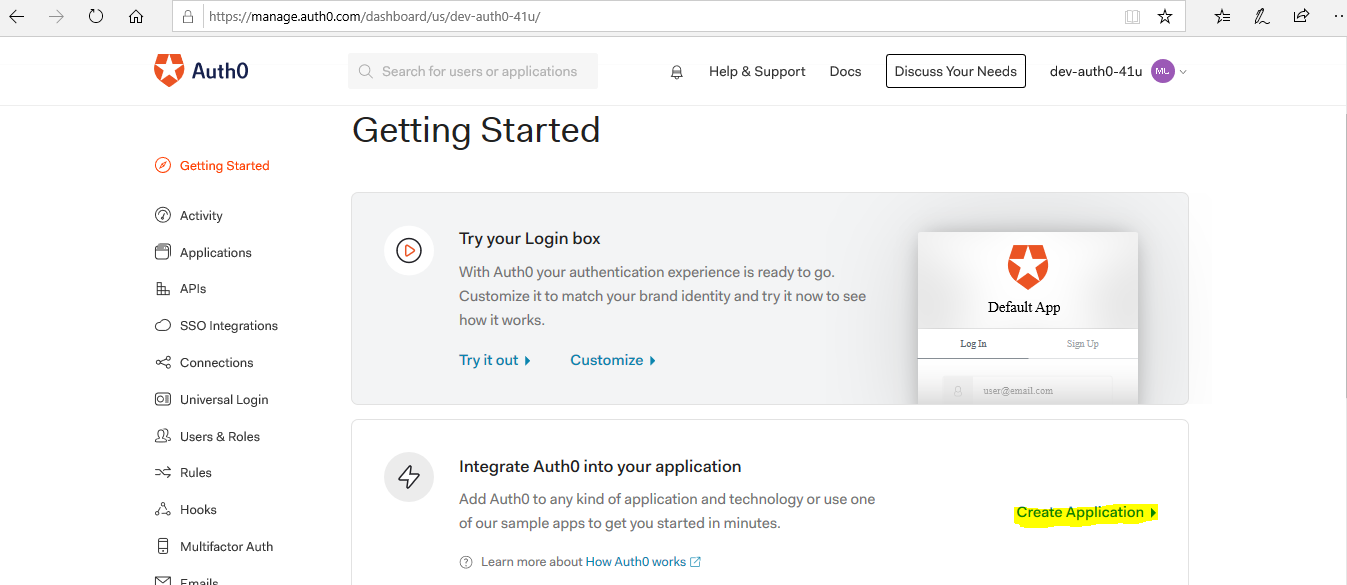Click the Activity gauge icon in sidebar
Screen dimensions: 1347x585
click(163, 215)
